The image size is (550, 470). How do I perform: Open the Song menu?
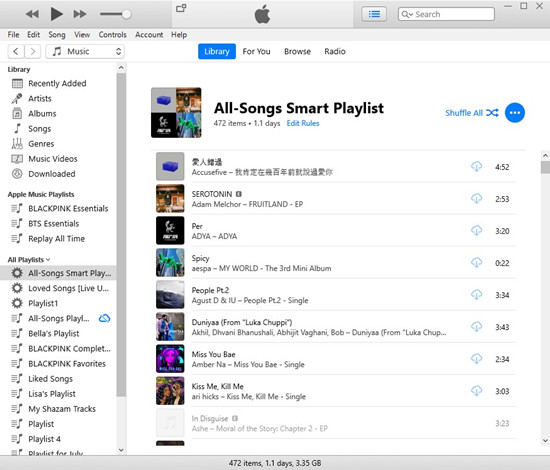click(57, 35)
